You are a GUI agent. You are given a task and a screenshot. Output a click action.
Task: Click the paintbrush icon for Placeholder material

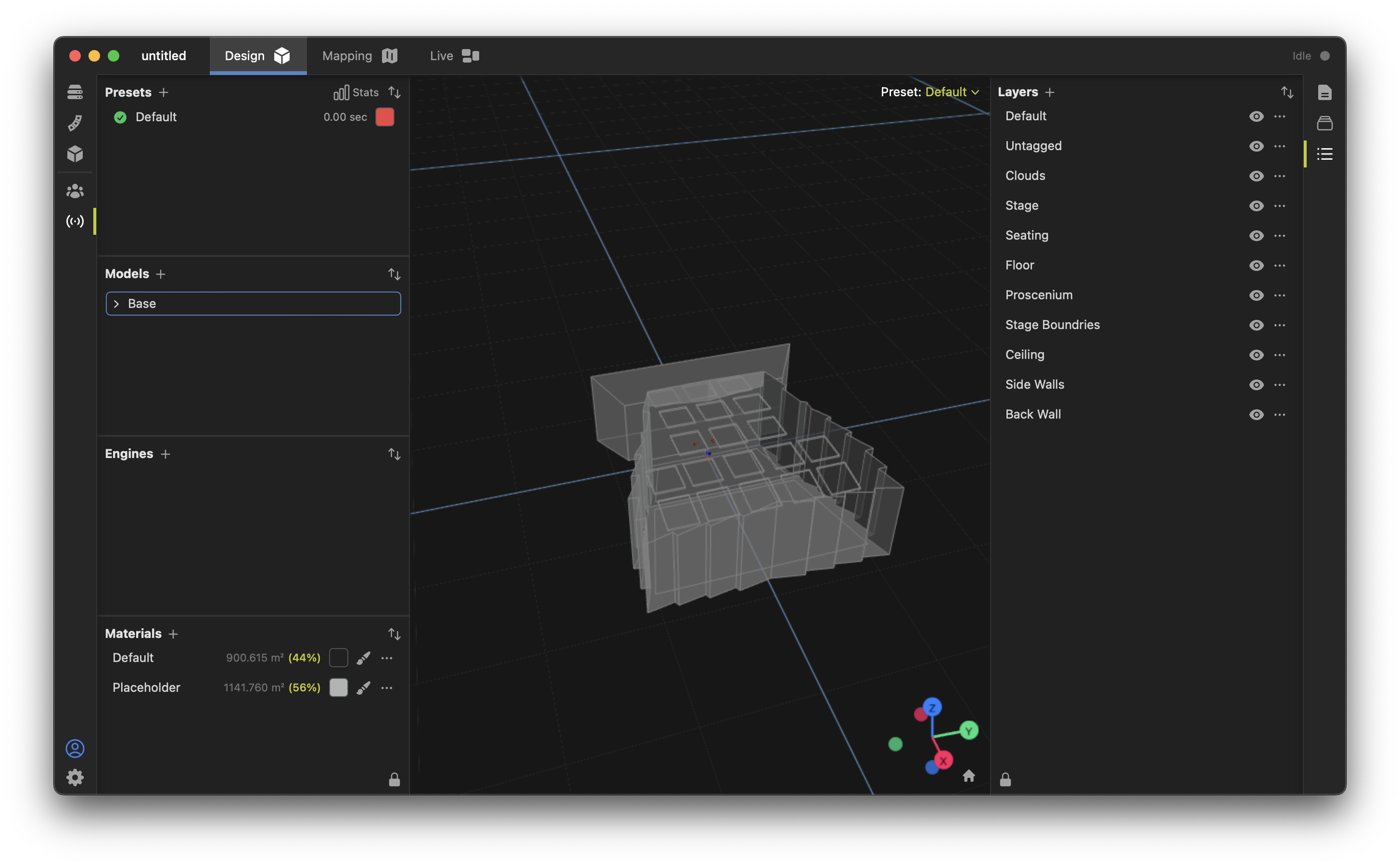point(363,688)
